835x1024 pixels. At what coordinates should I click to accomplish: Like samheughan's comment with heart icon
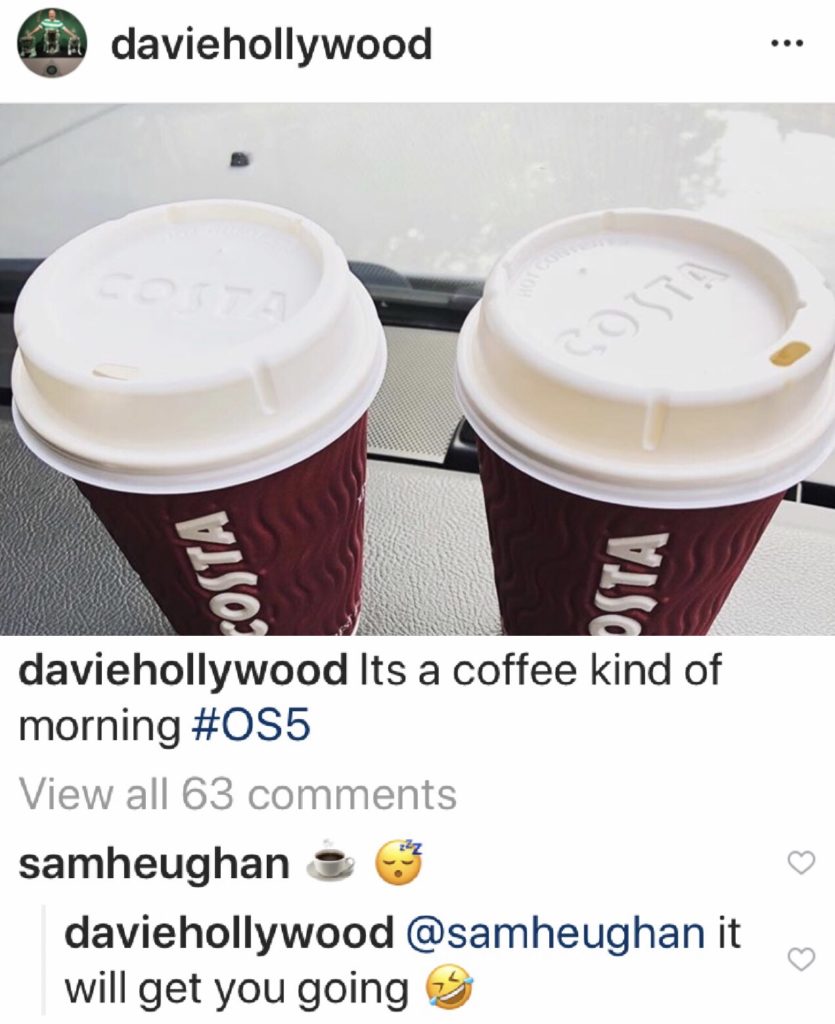click(x=802, y=863)
